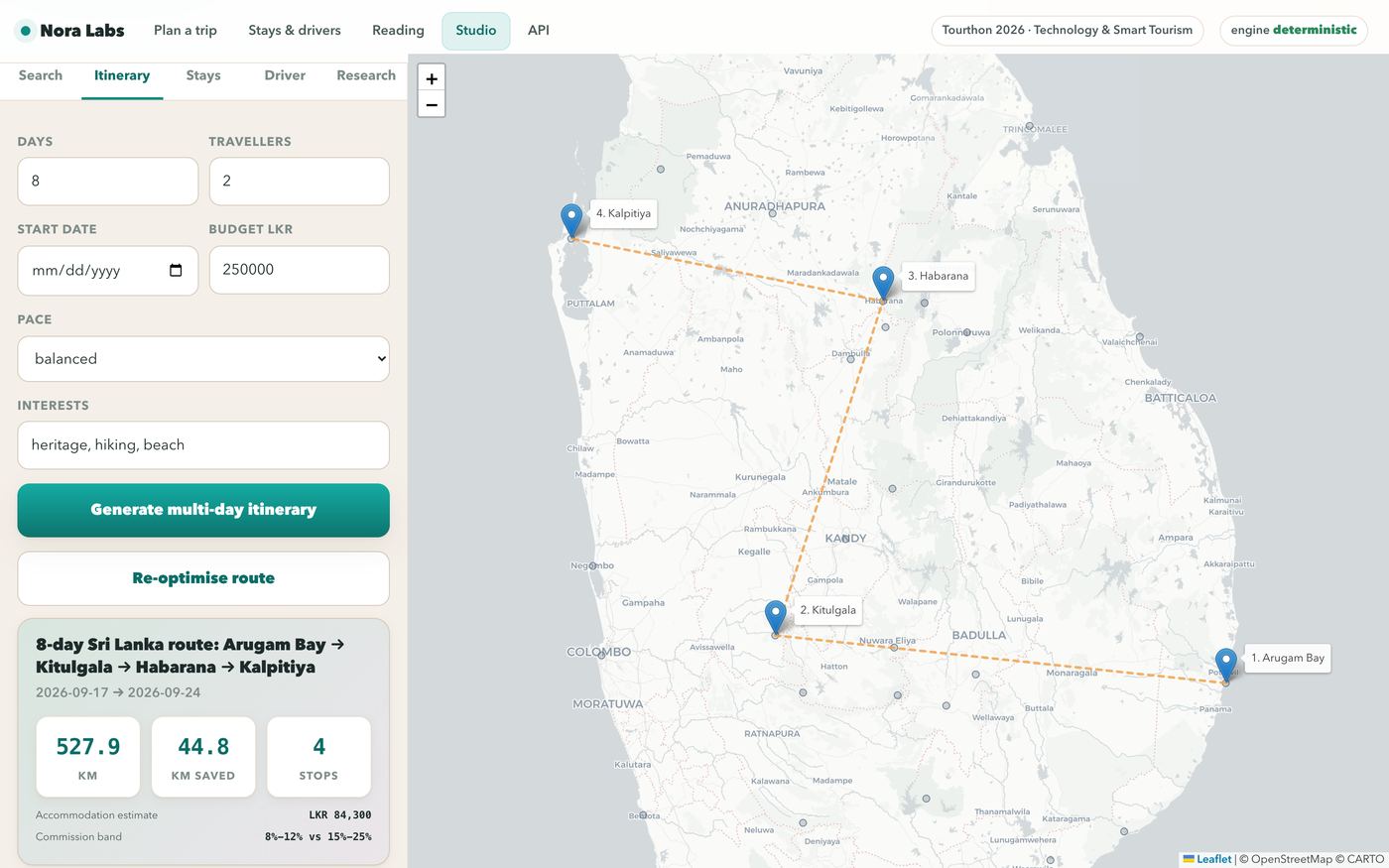Open the Research tab
1389x868 pixels.
click(x=366, y=75)
